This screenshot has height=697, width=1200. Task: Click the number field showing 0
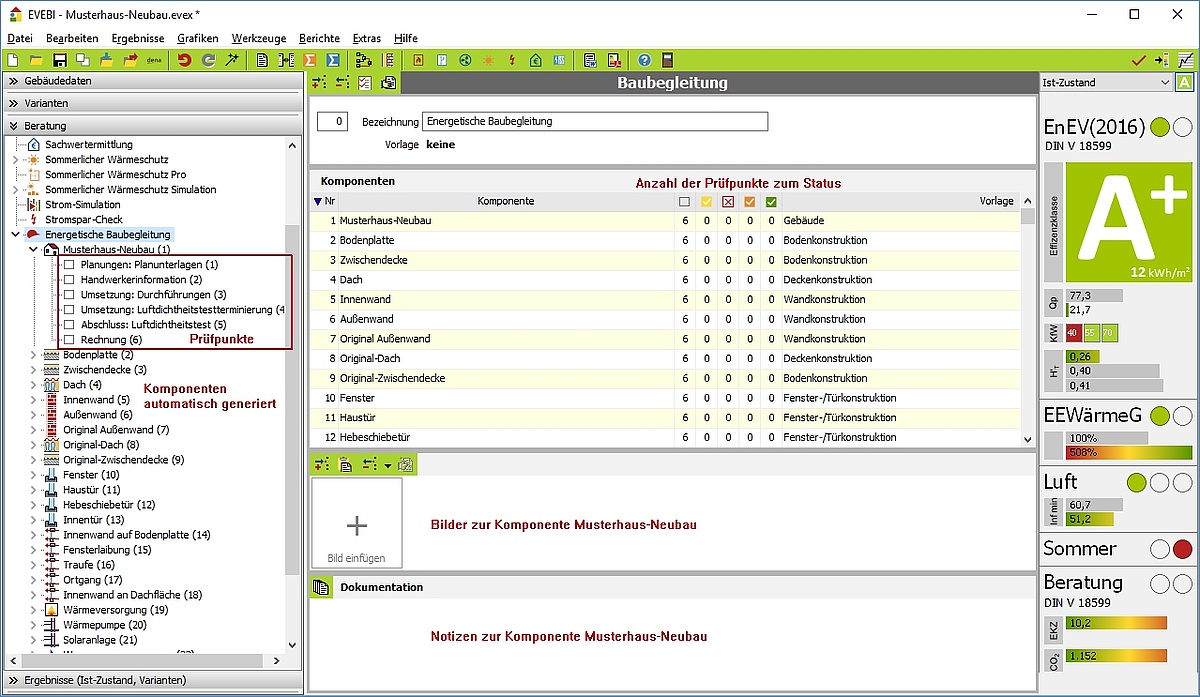click(x=332, y=121)
